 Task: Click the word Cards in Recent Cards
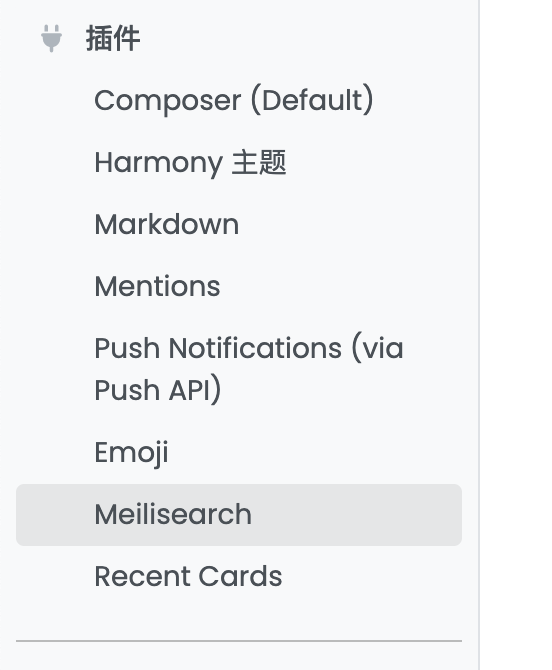tap(241, 576)
